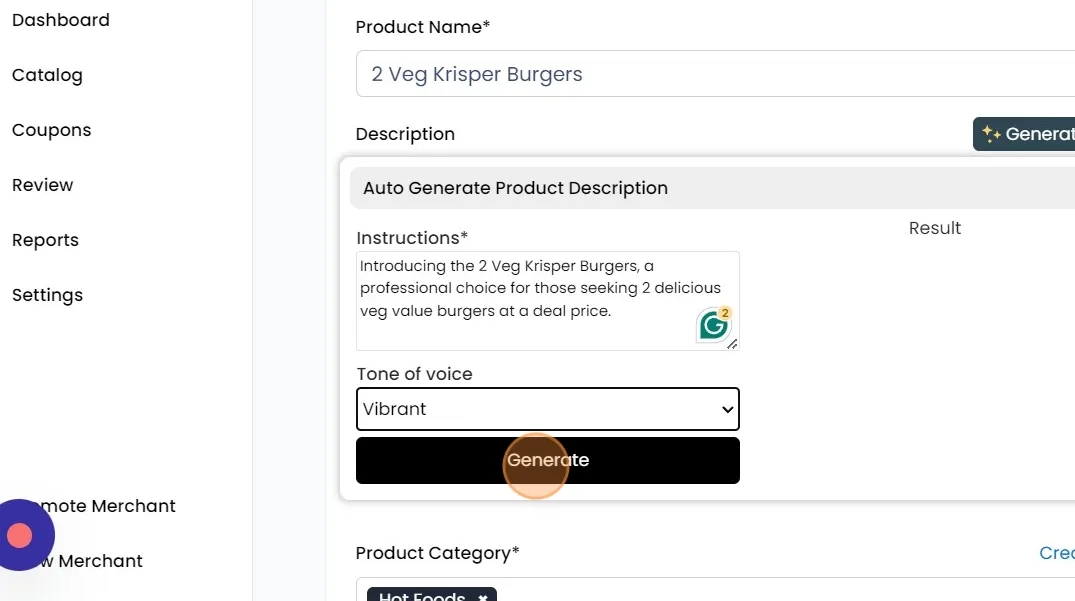Screen dimensions: 1075x601
Task: Open the Review section
Action: click(x=43, y=185)
